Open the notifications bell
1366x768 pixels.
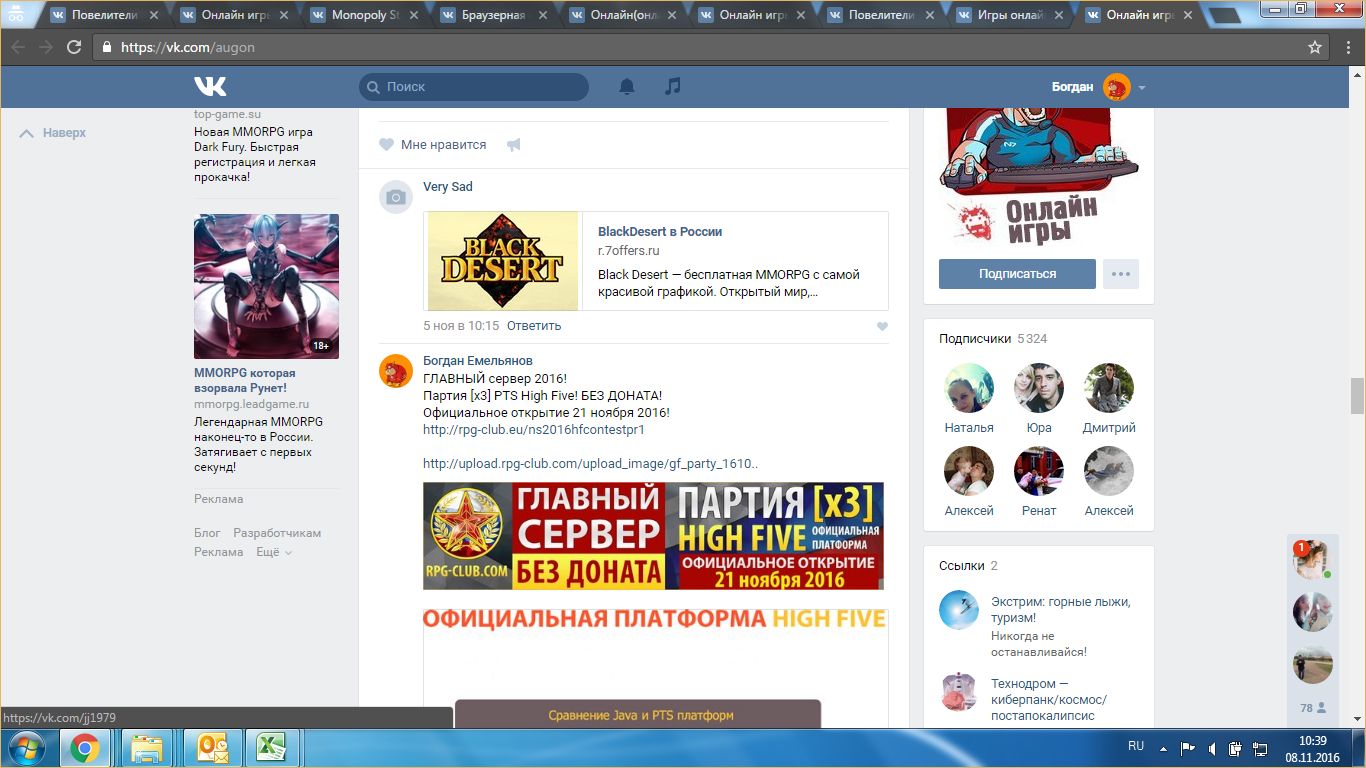tap(627, 87)
